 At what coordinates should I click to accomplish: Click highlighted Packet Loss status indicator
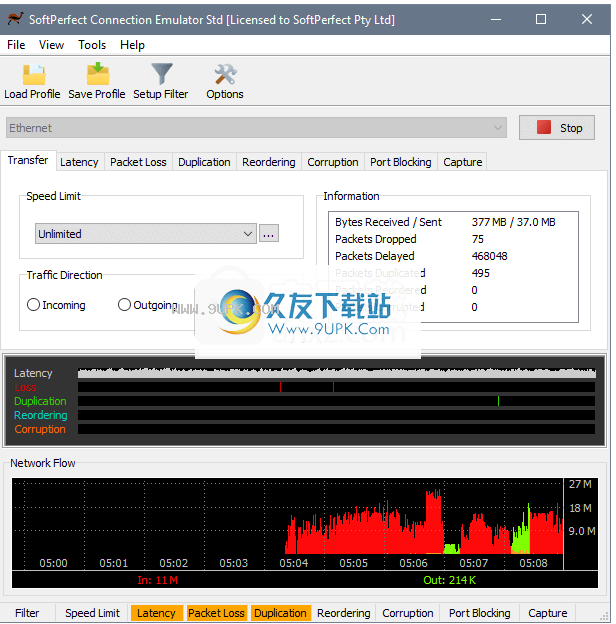[x=216, y=613]
